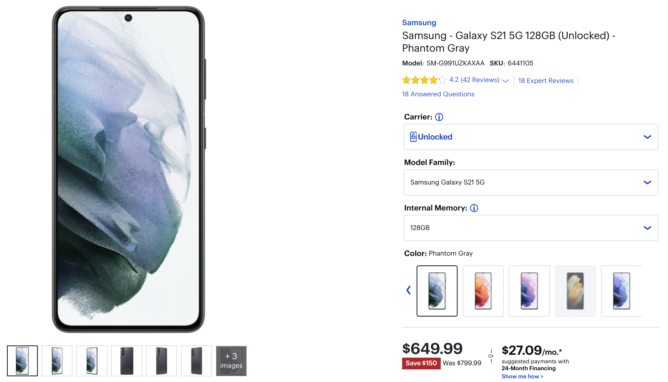Open the Carrier Unlocked dropdown

tap(530, 137)
